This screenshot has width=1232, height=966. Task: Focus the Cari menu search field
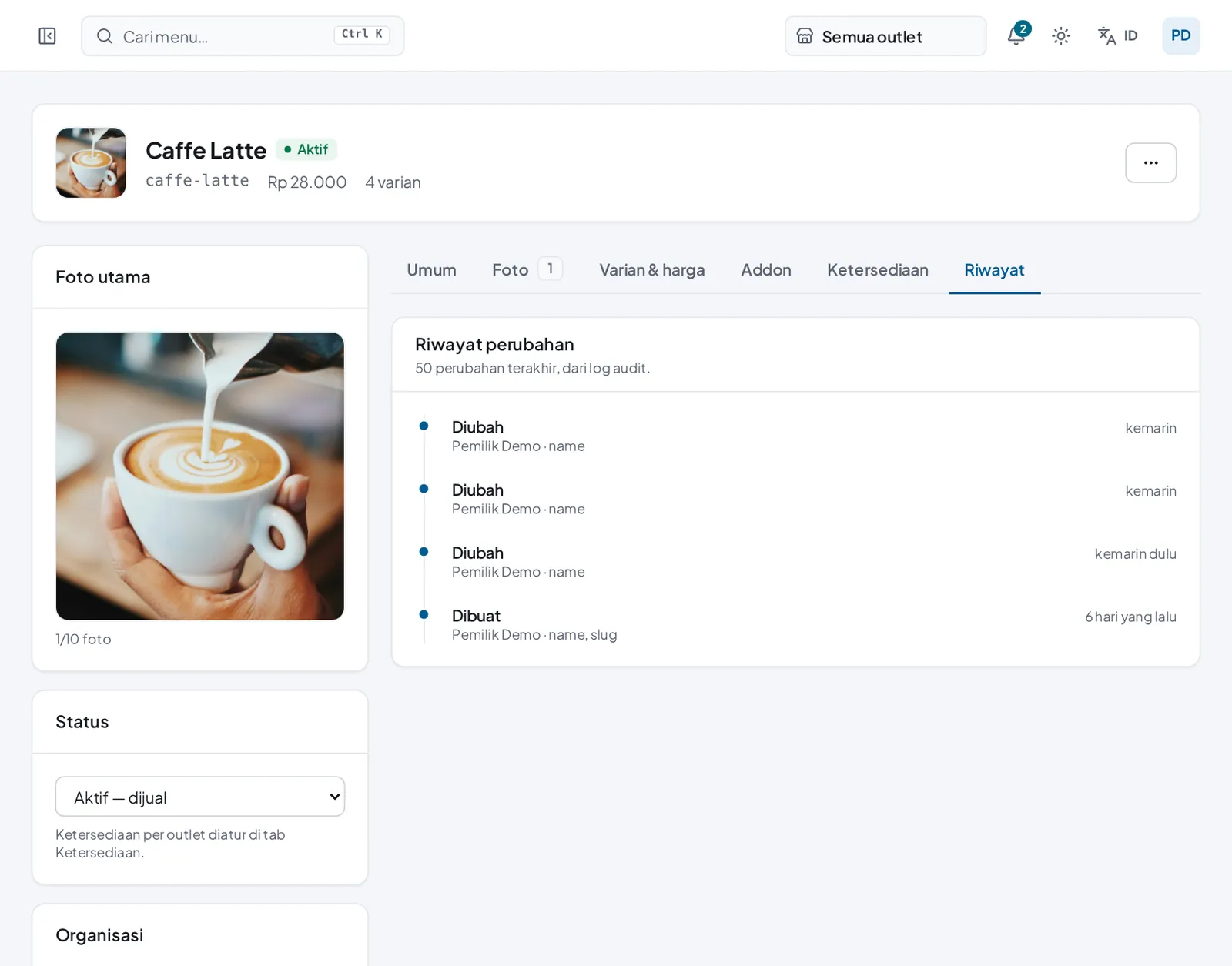click(x=243, y=36)
